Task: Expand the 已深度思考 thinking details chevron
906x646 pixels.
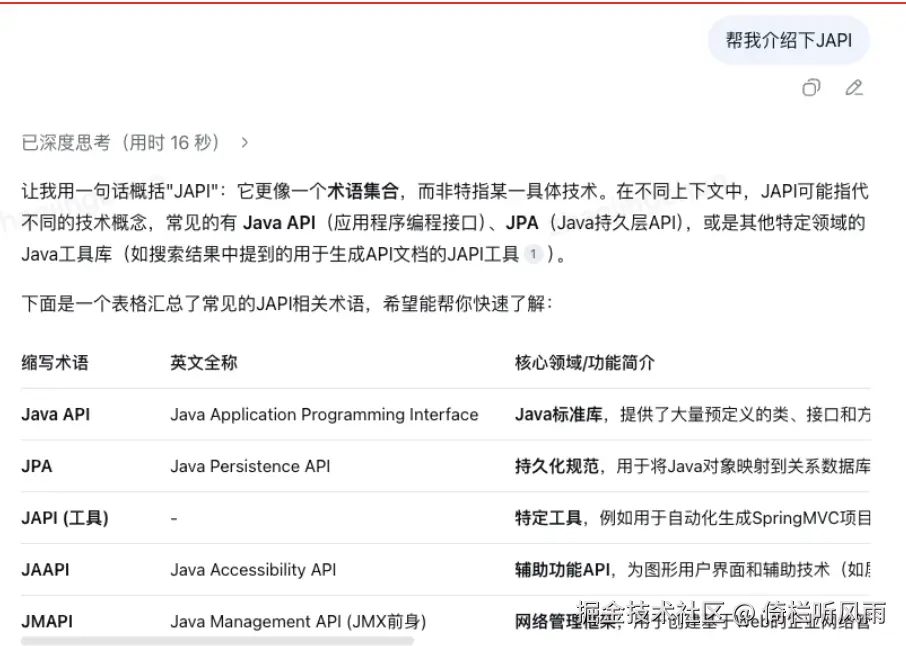Action: pyautogui.click(x=245, y=143)
